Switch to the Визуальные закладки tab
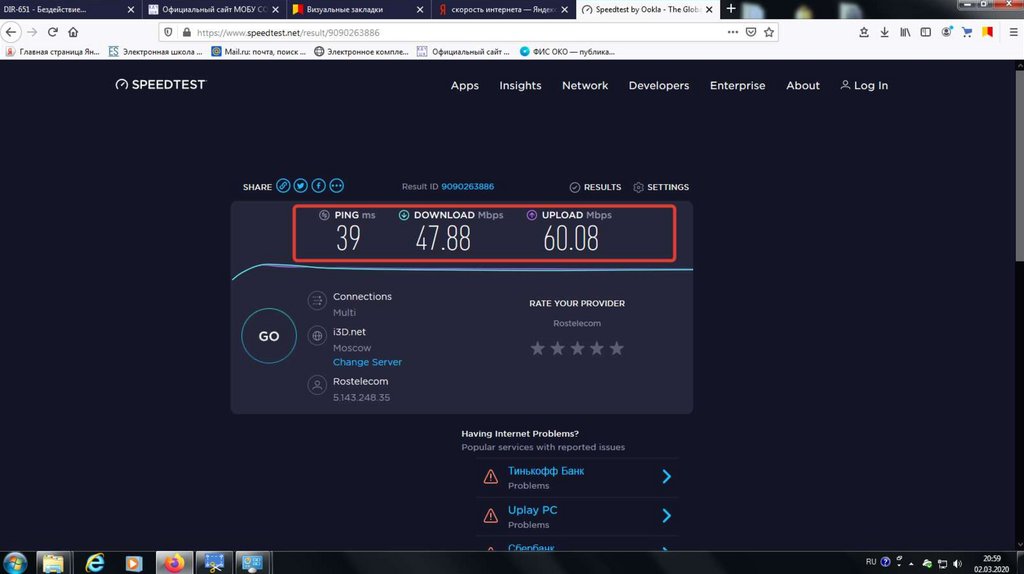This screenshot has height=574, width=1024. point(358,9)
